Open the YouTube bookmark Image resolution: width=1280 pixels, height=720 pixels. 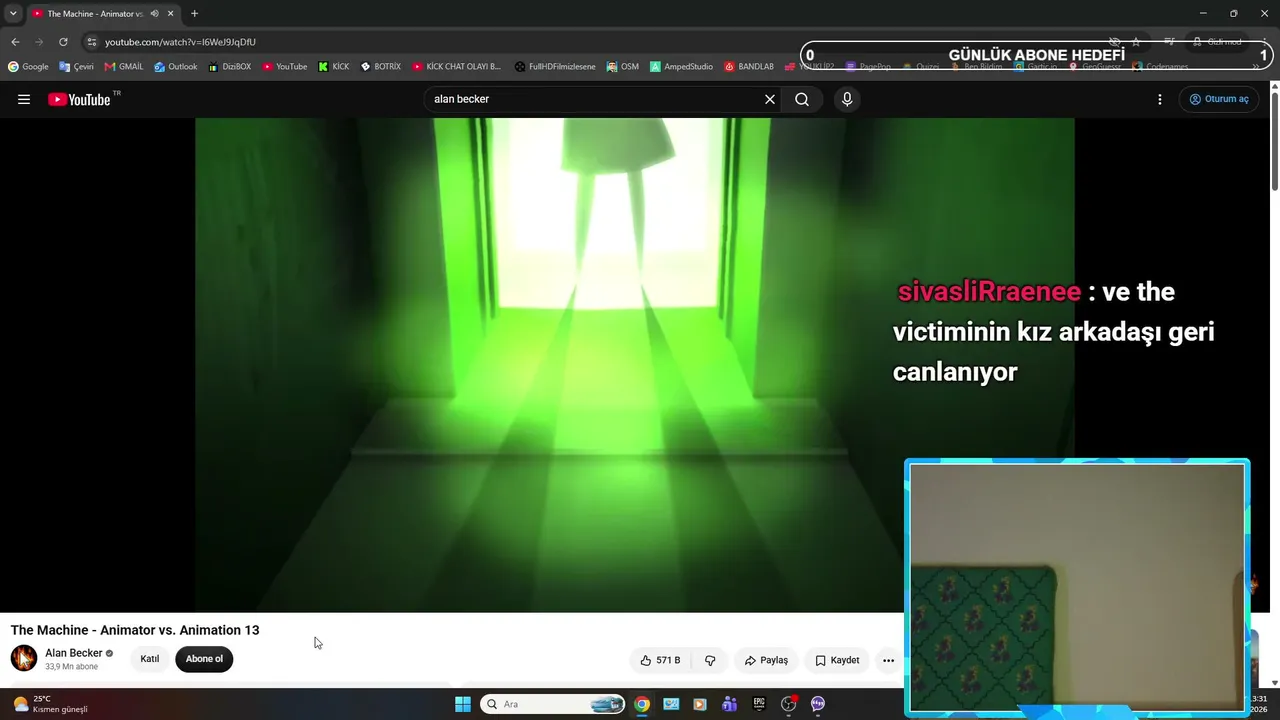pos(285,67)
